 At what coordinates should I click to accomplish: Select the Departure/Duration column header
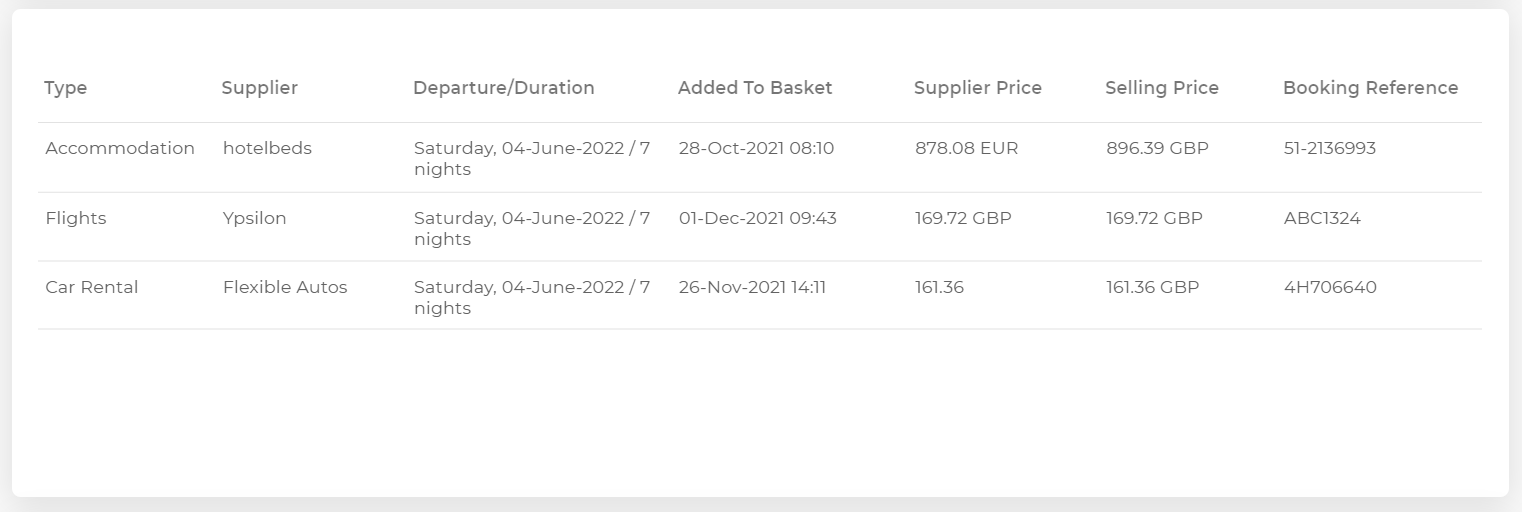click(504, 88)
